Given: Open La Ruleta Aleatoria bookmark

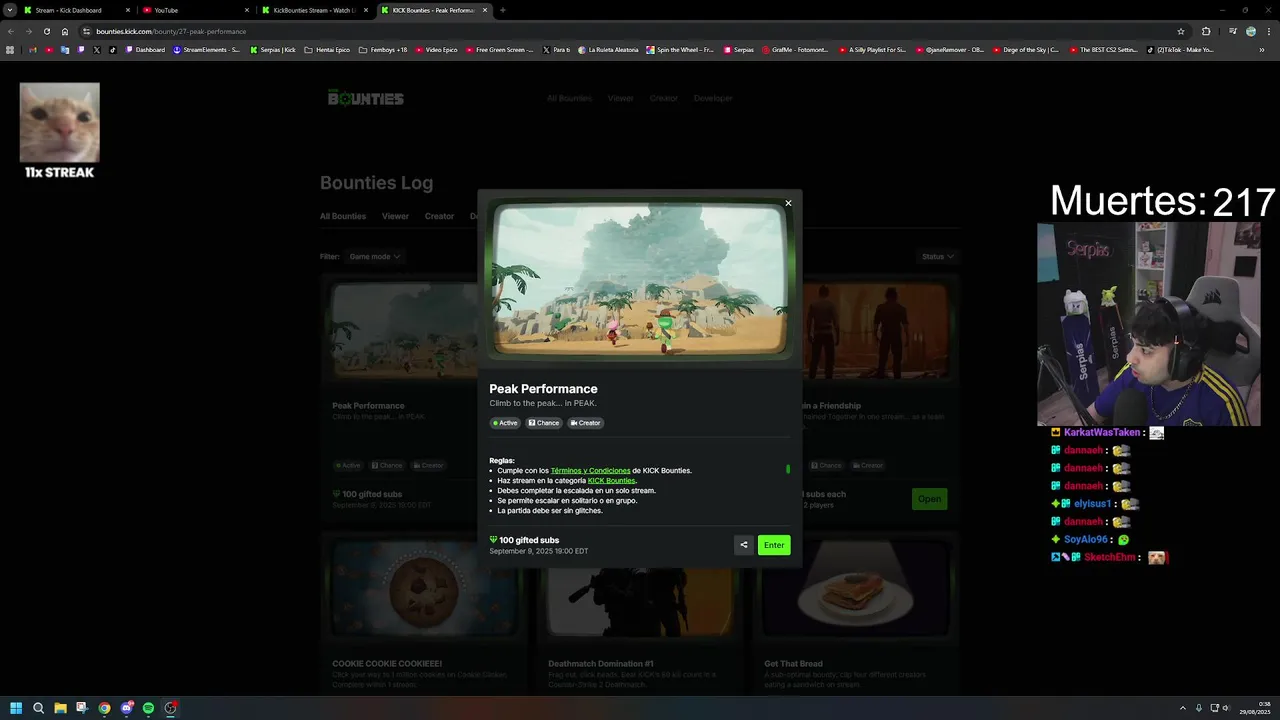Looking at the screenshot, I should tap(609, 49).
